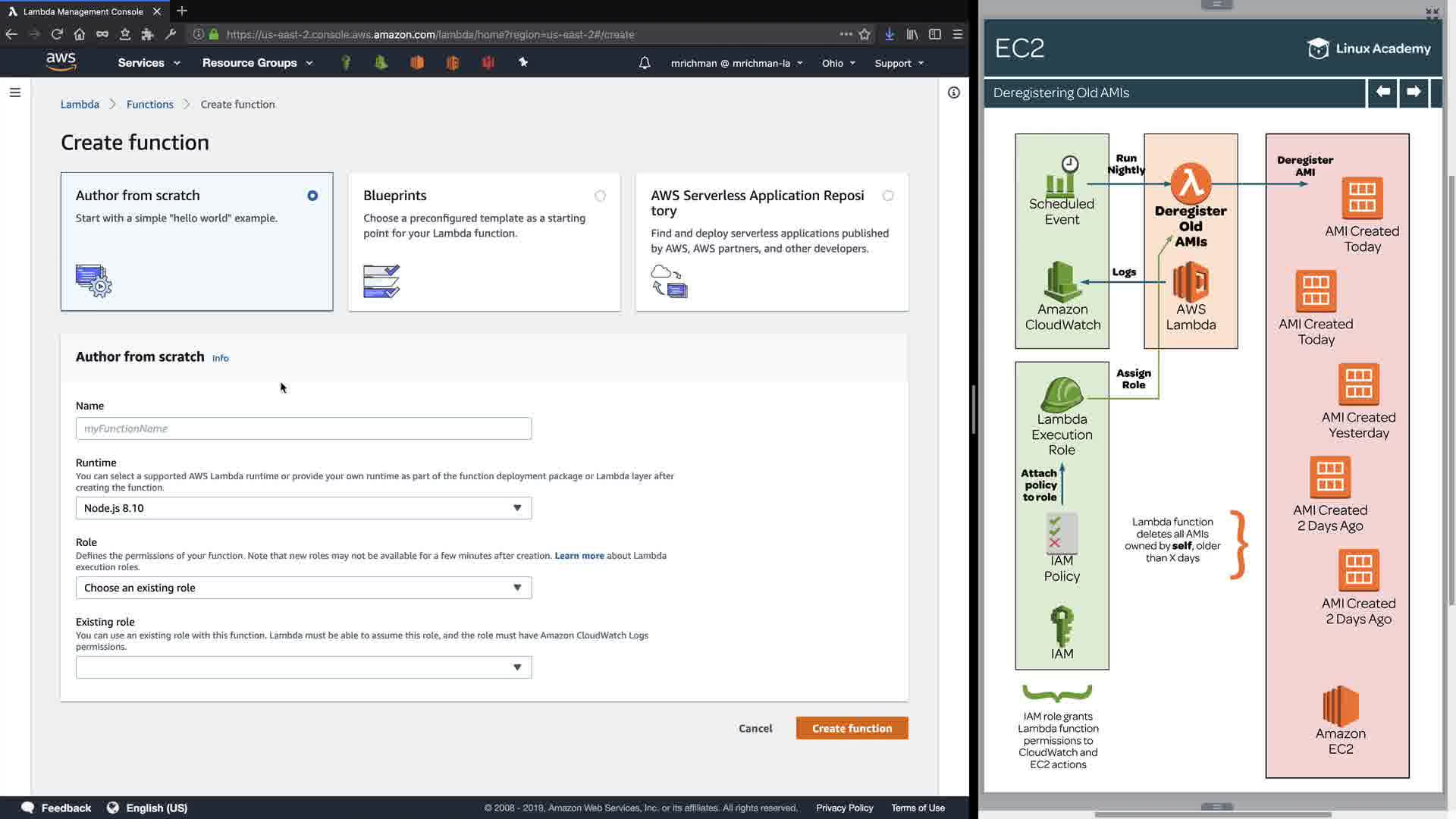Image resolution: width=1456 pixels, height=819 pixels.
Task: Click the function Name input field
Action: (x=303, y=428)
